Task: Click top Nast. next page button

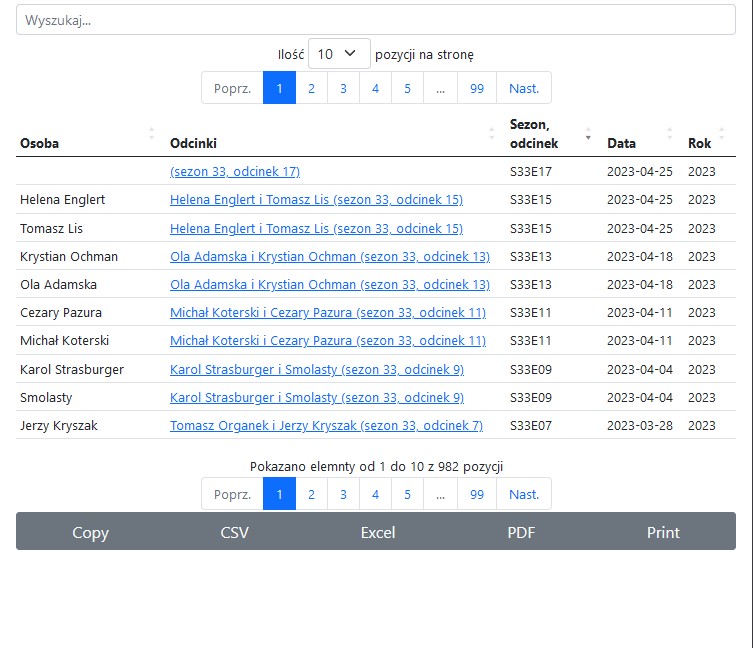Action: point(523,88)
